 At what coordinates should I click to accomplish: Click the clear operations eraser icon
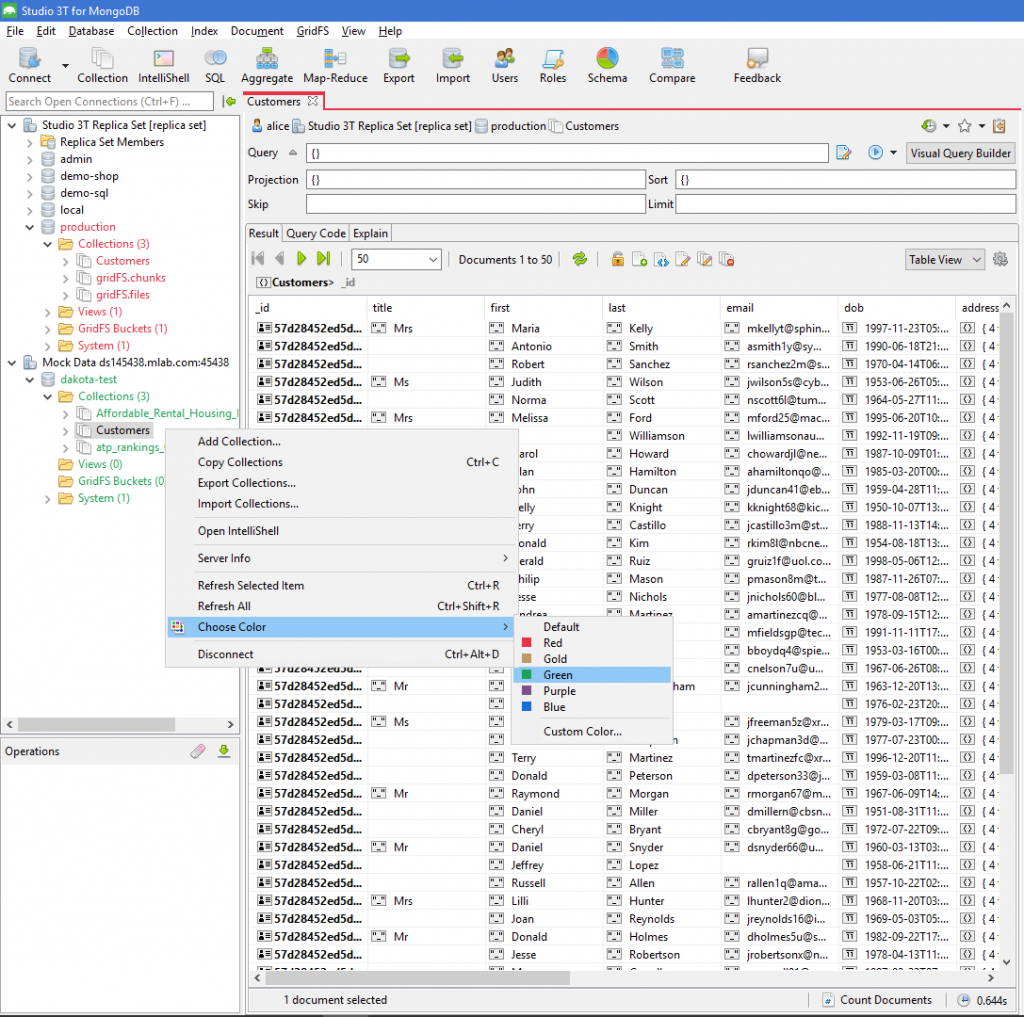[x=198, y=751]
